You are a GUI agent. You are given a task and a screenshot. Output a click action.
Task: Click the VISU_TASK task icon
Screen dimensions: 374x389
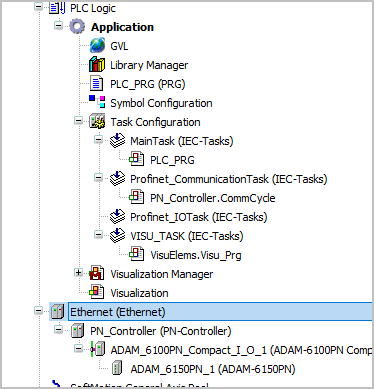117,236
